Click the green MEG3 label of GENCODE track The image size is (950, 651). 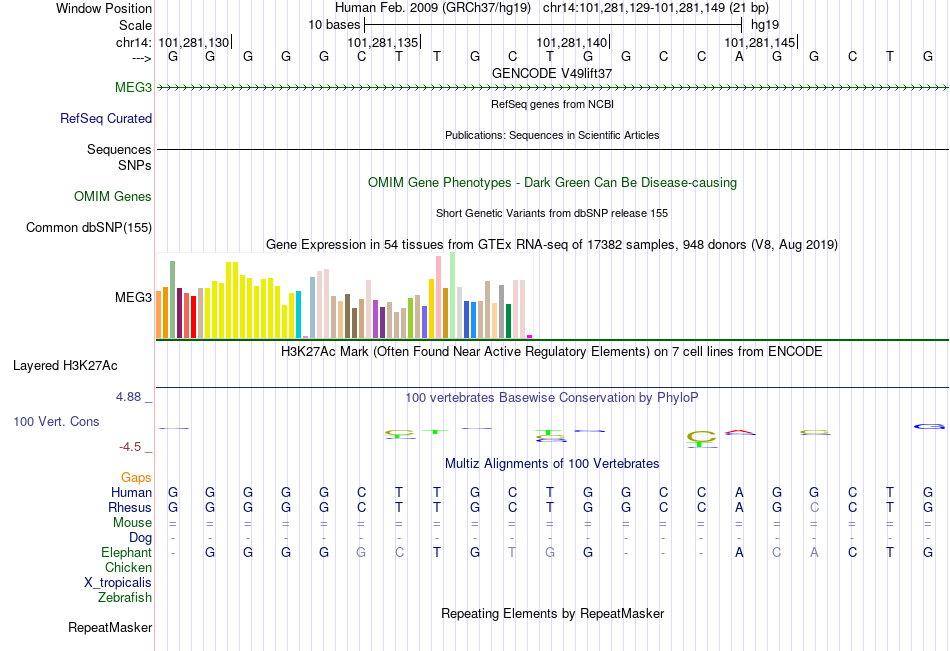[133, 87]
